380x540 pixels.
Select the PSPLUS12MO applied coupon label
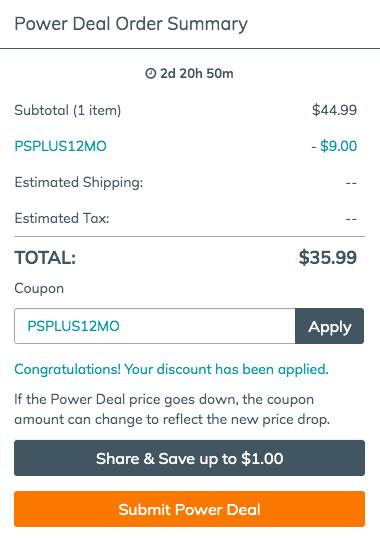[x=60, y=146]
